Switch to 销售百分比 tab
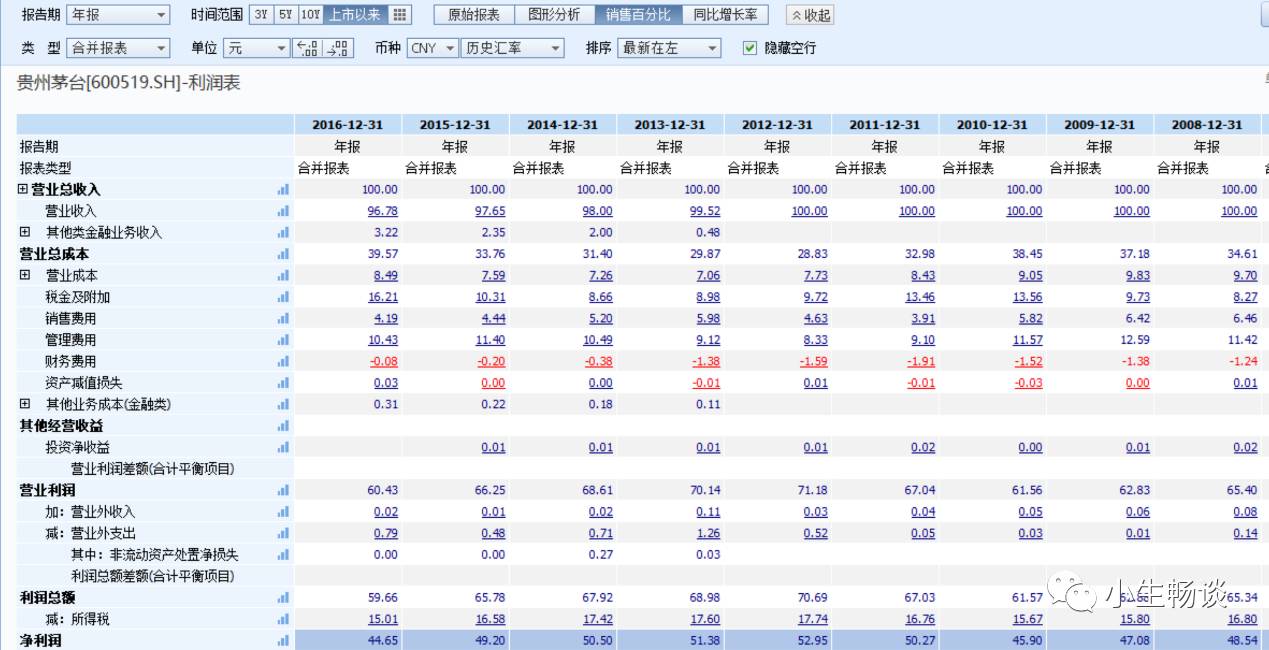The height and width of the screenshot is (650, 1269). pyautogui.click(x=637, y=15)
